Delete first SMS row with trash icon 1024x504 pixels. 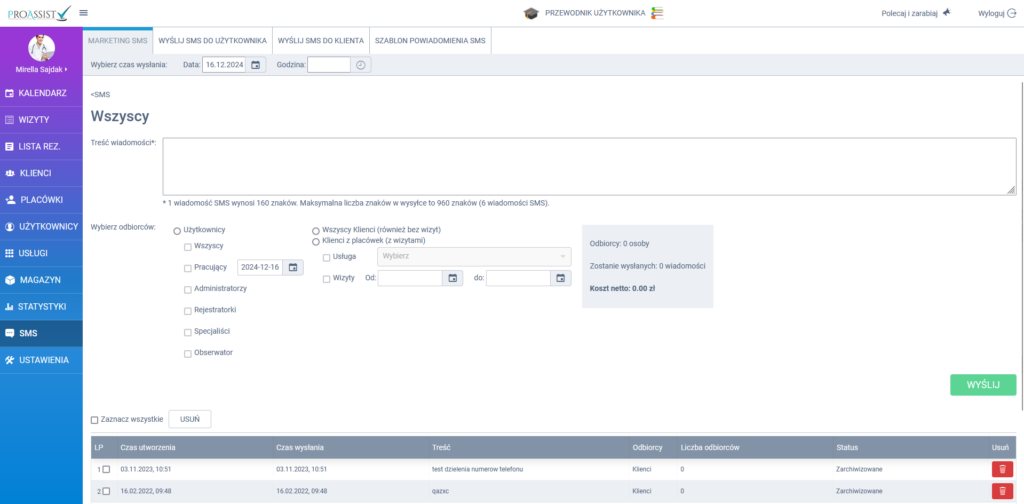[1000, 469]
